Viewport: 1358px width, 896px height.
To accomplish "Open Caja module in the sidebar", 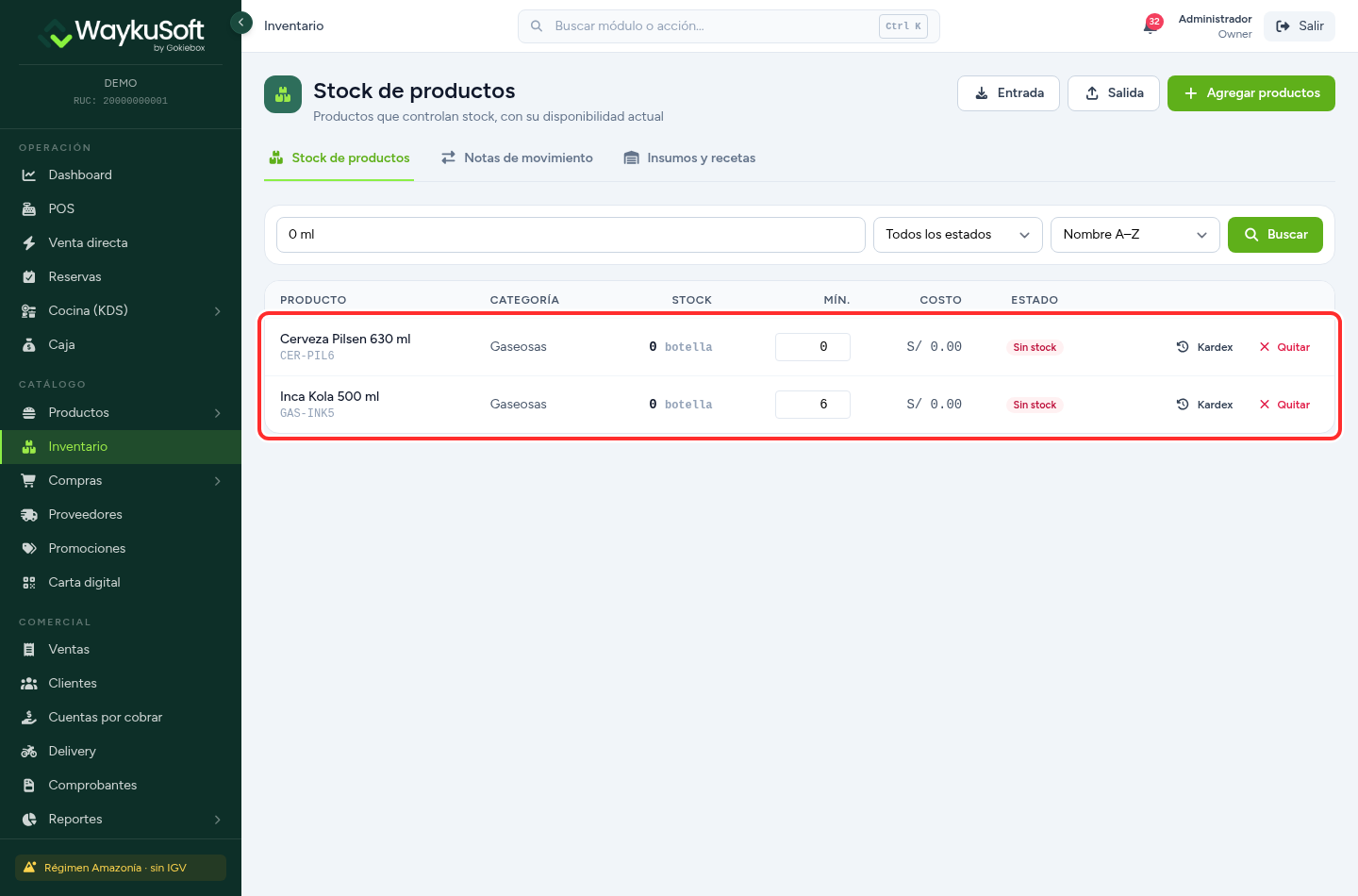I will coord(121,344).
